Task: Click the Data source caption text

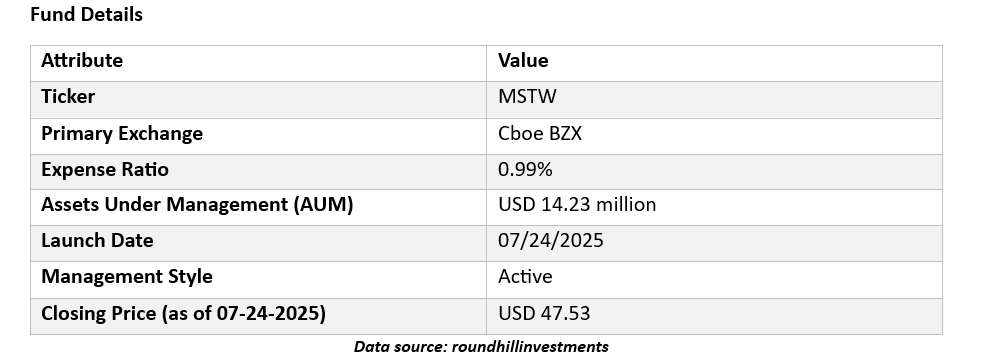Action: [x=481, y=346]
